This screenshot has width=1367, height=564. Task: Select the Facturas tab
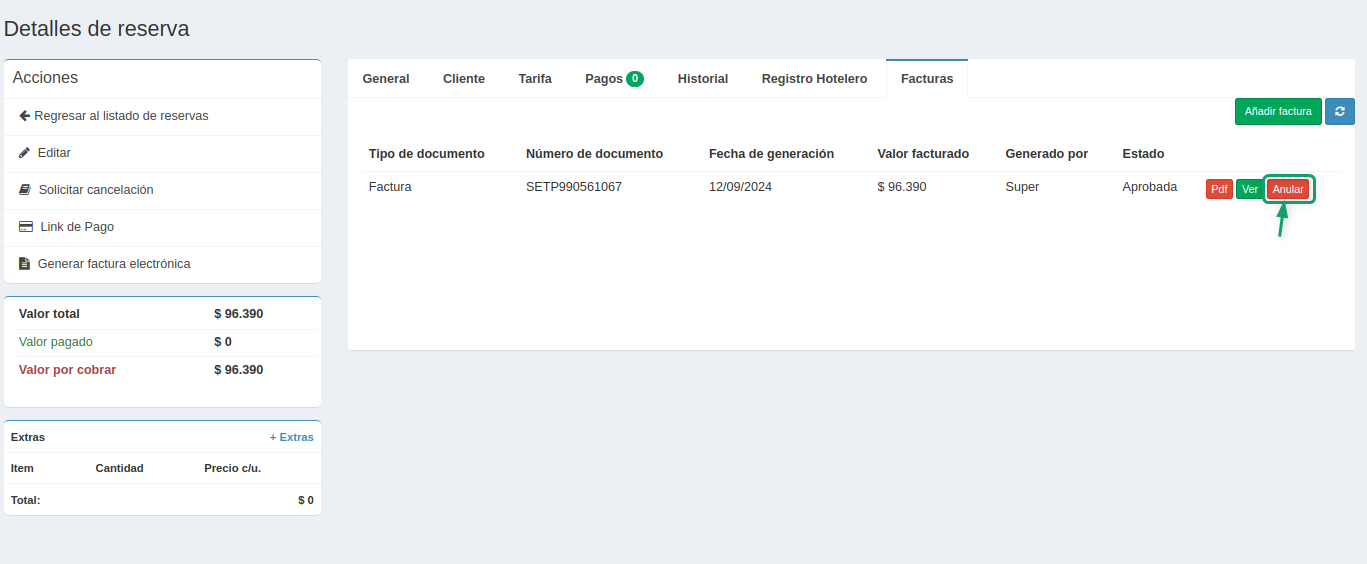click(x=927, y=79)
